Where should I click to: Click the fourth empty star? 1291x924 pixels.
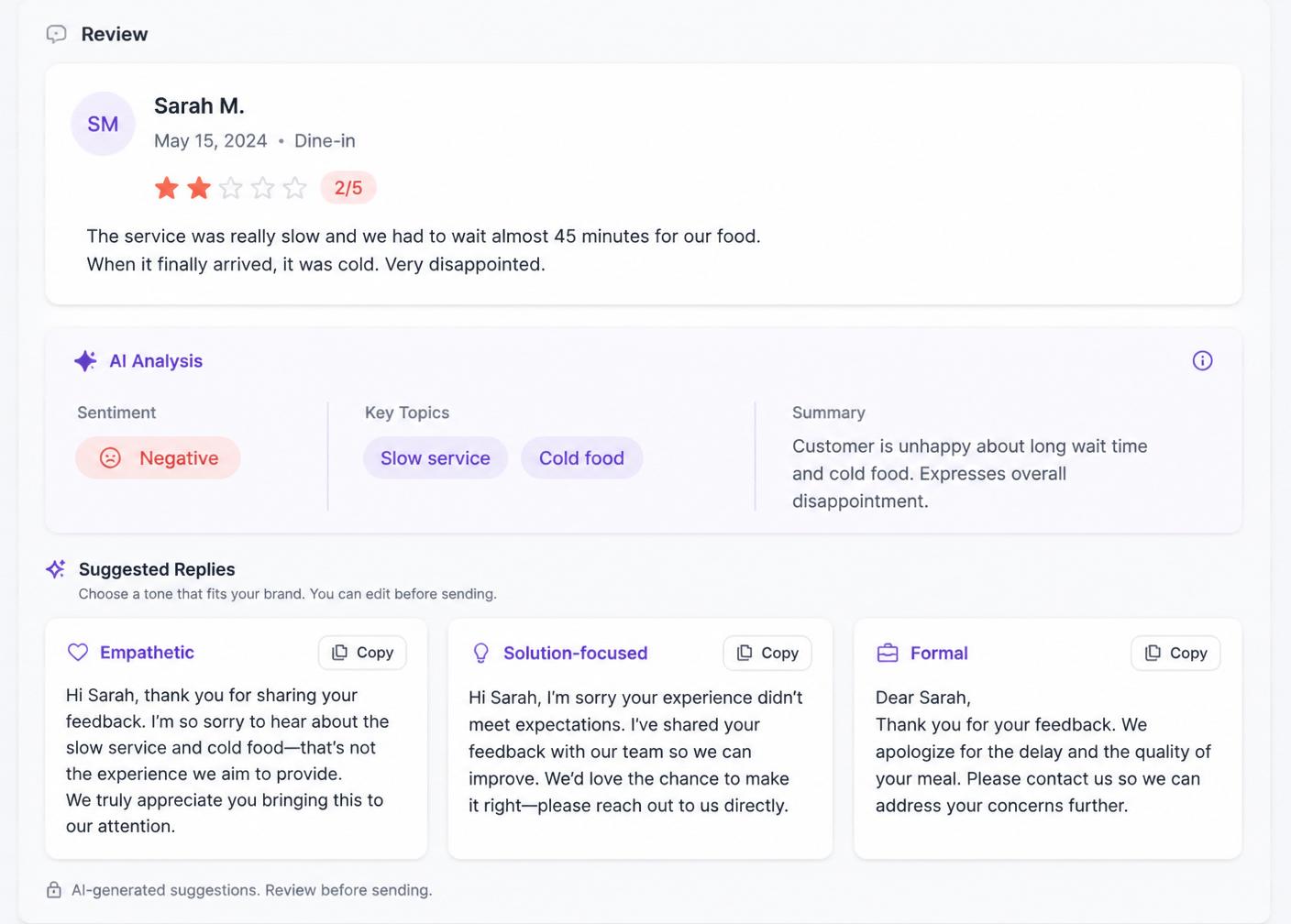click(x=262, y=188)
